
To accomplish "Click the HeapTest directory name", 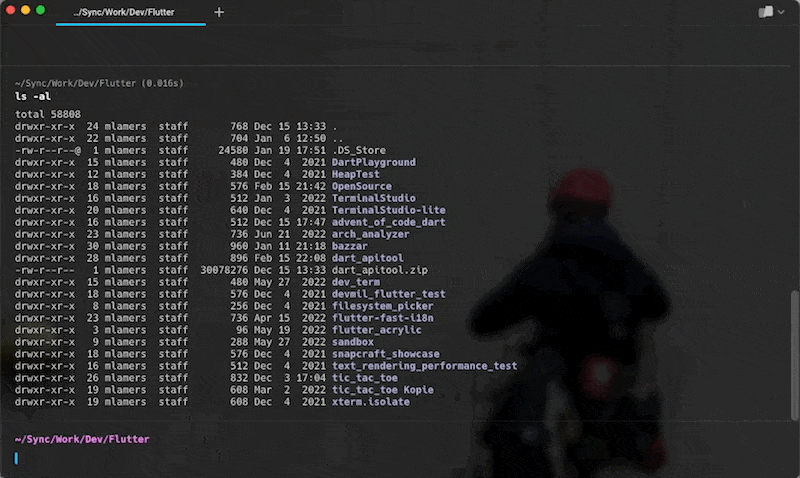I will (x=356, y=174).
